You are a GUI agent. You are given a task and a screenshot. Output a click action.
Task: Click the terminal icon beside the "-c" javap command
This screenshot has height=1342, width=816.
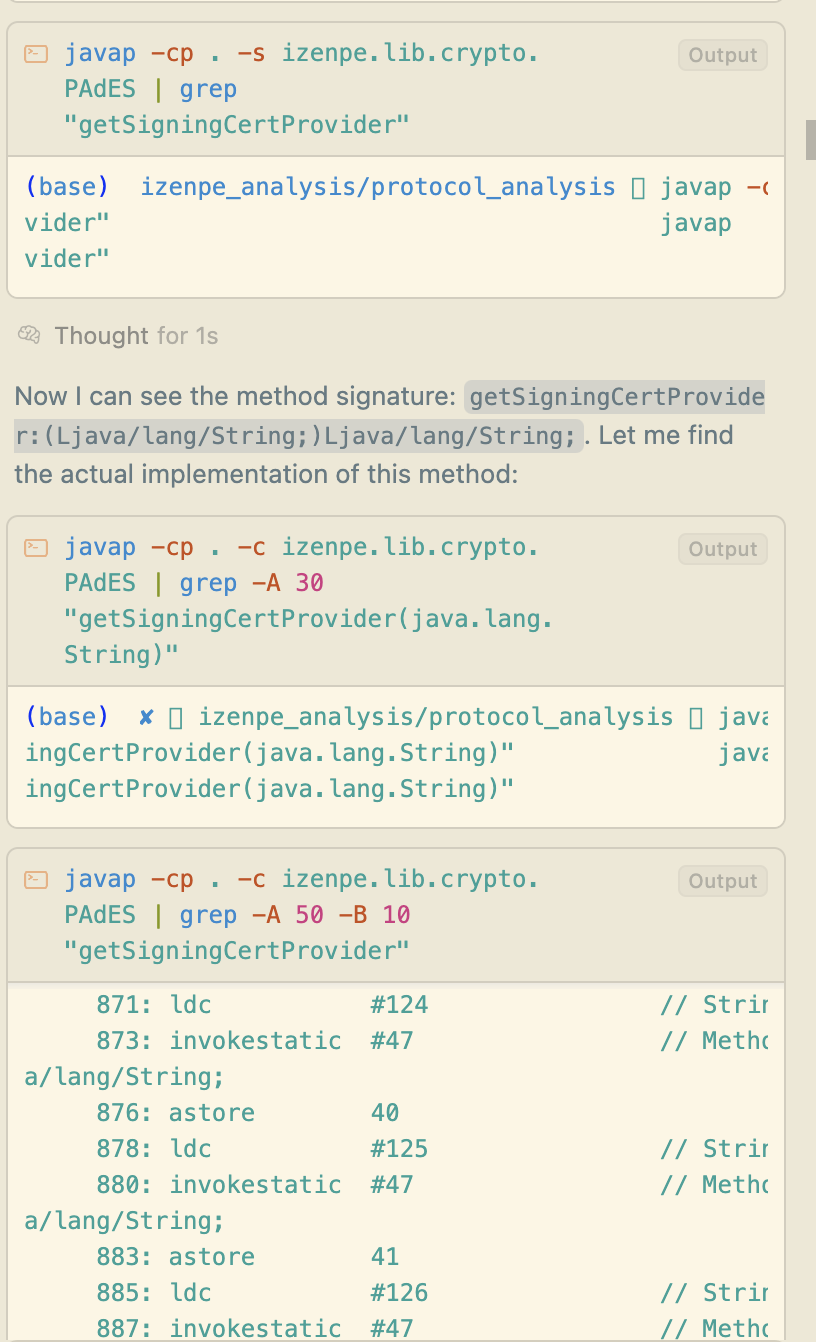coord(35,547)
